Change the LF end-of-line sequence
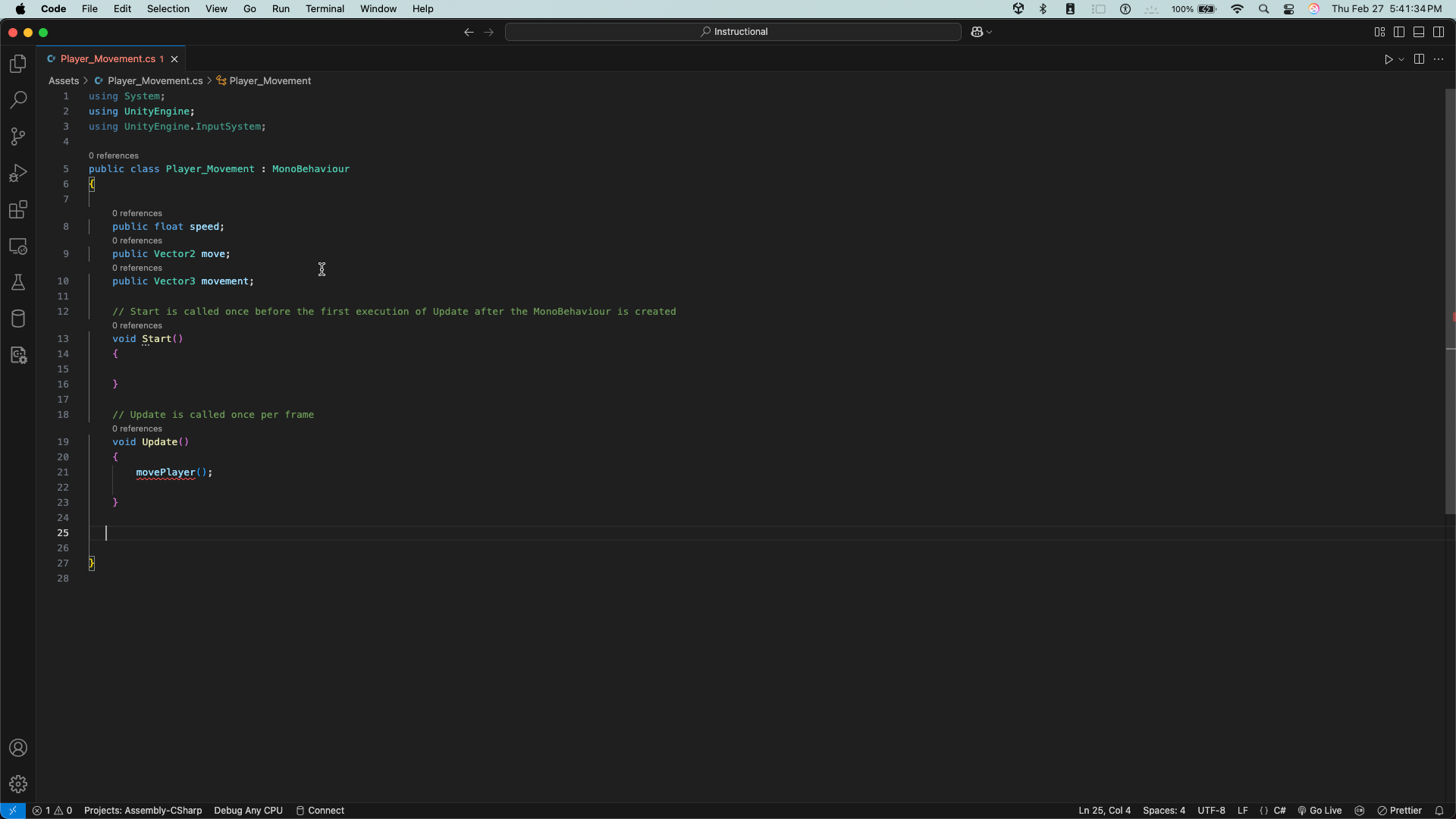 pyautogui.click(x=1243, y=811)
